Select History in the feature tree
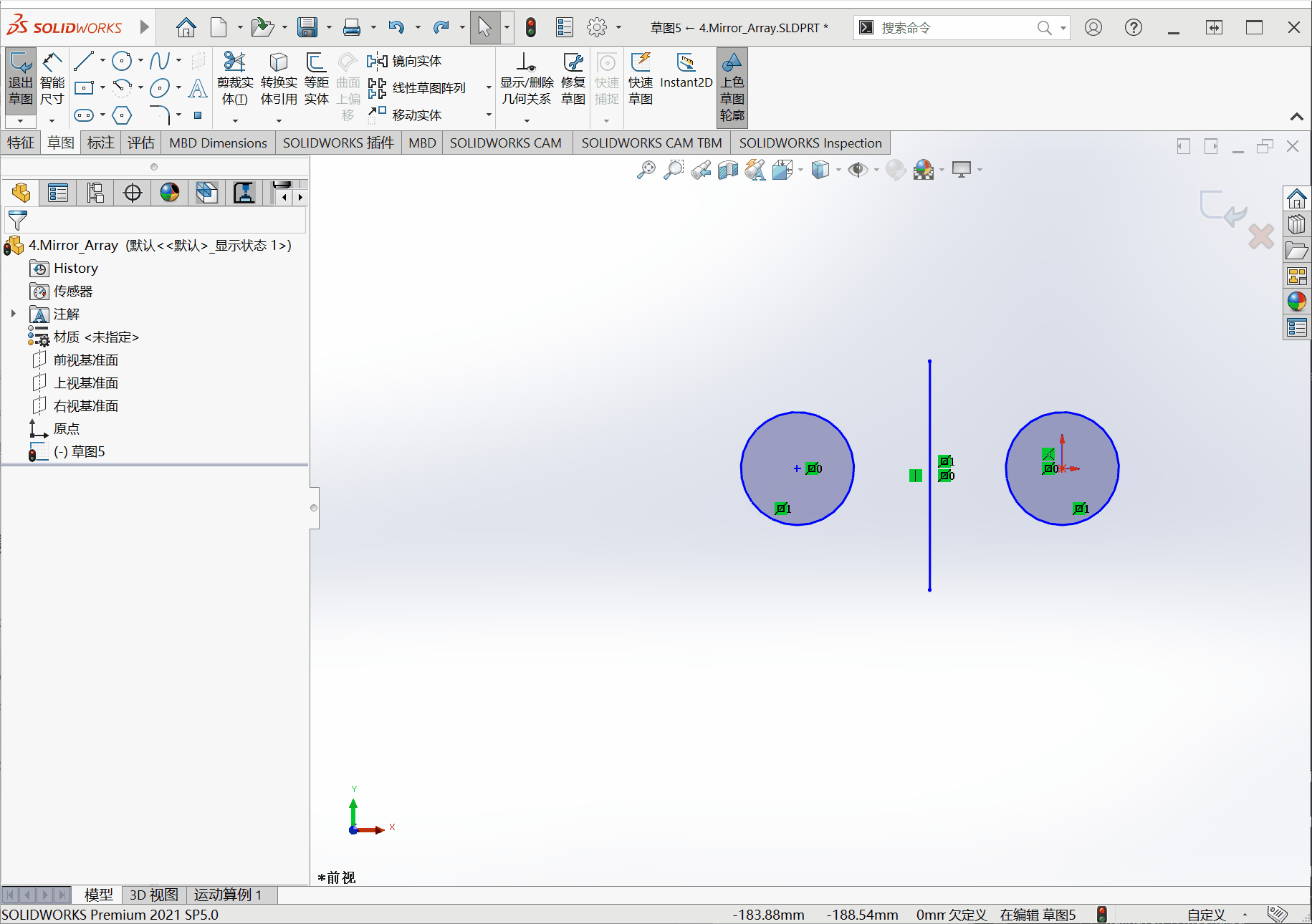The height and width of the screenshot is (924, 1312). pos(75,268)
